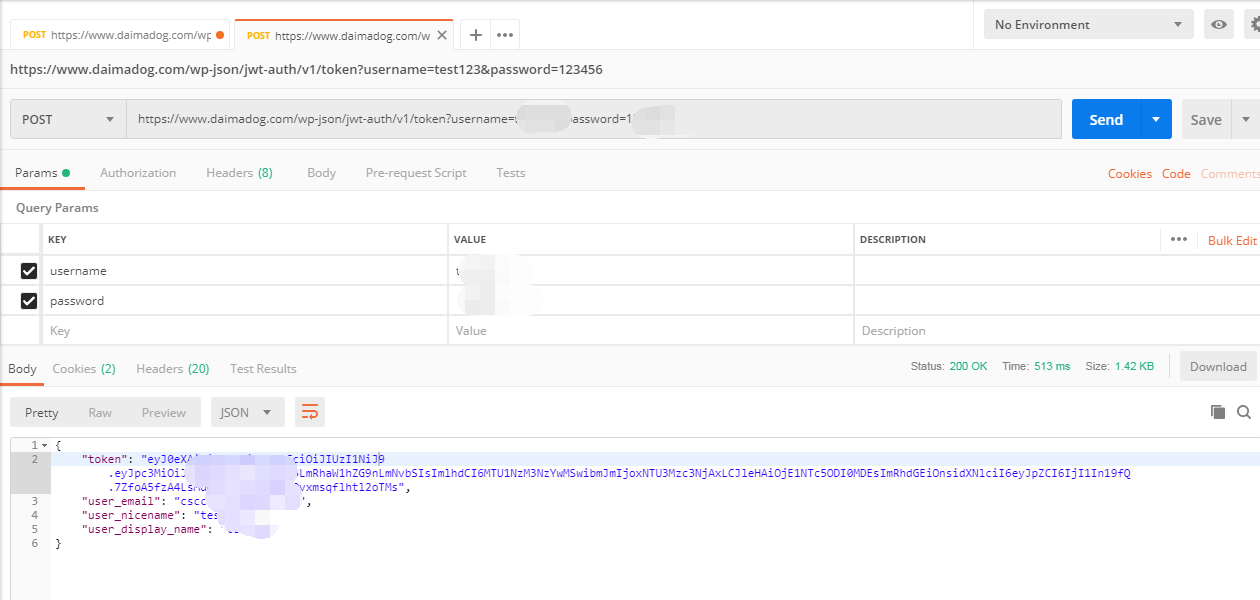Screen dimensions: 1260x600
Task: Open environment quick look eye icon
Action: [1218, 25]
